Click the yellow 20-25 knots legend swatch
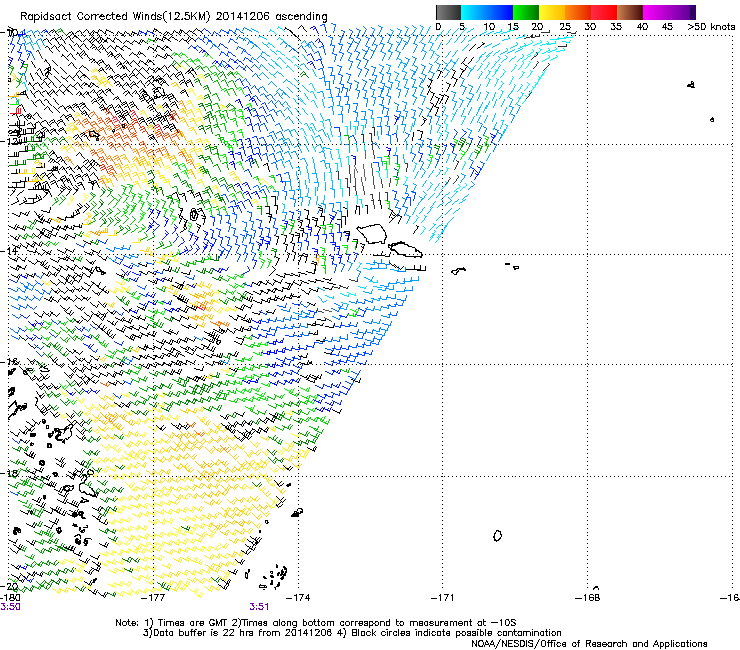Viewport: 740px width, 650px height. (552, 12)
